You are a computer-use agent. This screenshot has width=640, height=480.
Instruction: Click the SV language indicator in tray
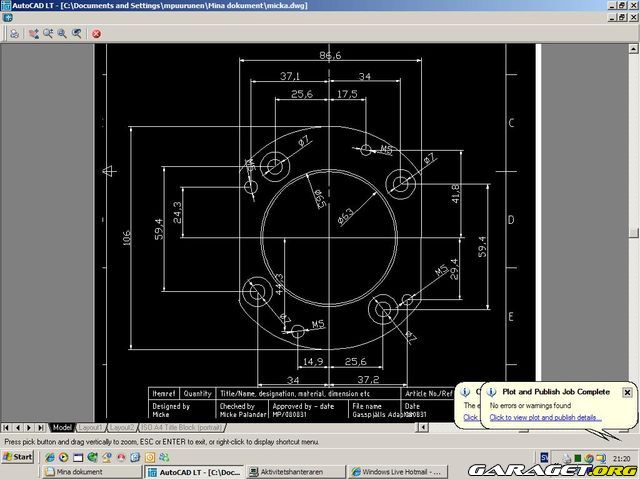[x=544, y=458]
